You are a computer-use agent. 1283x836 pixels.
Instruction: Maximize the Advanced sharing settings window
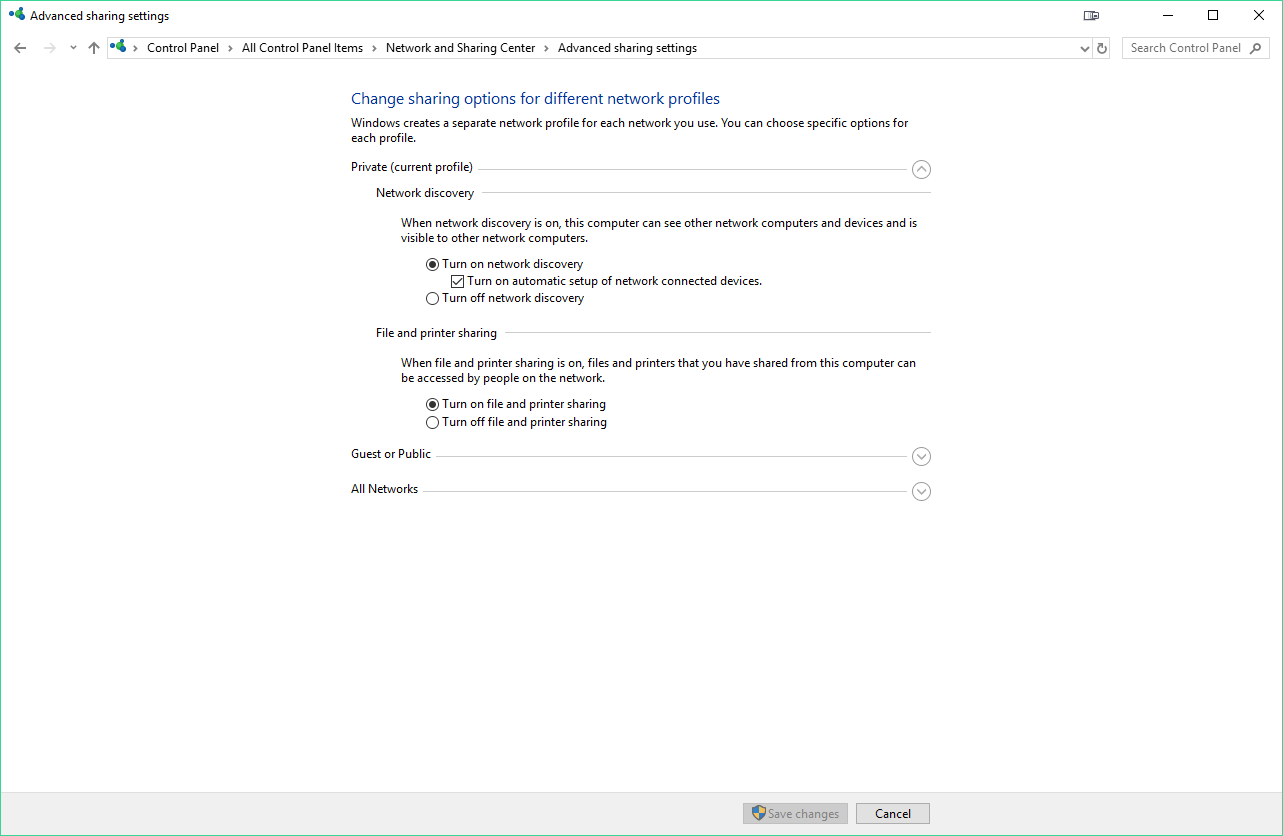point(1213,15)
